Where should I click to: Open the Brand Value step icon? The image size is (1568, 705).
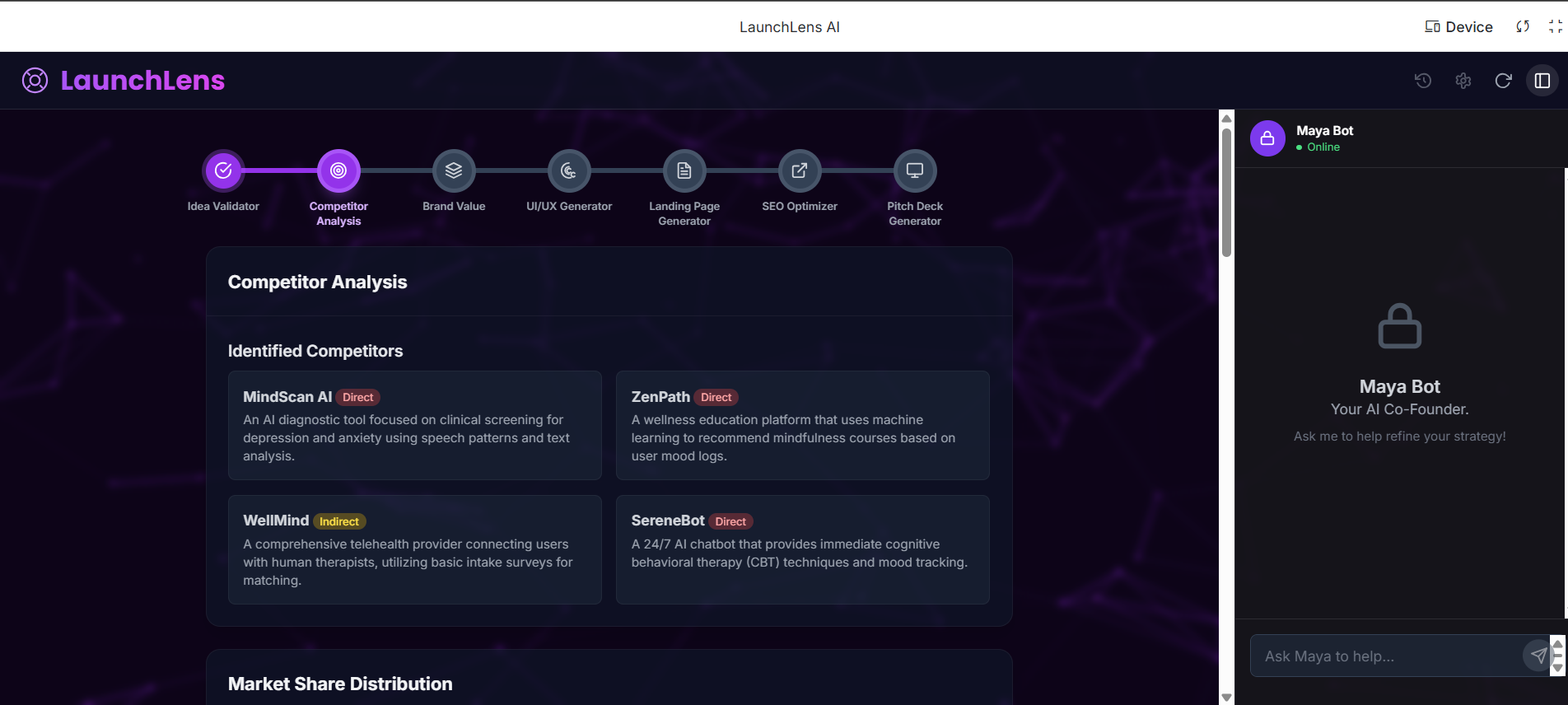[454, 170]
